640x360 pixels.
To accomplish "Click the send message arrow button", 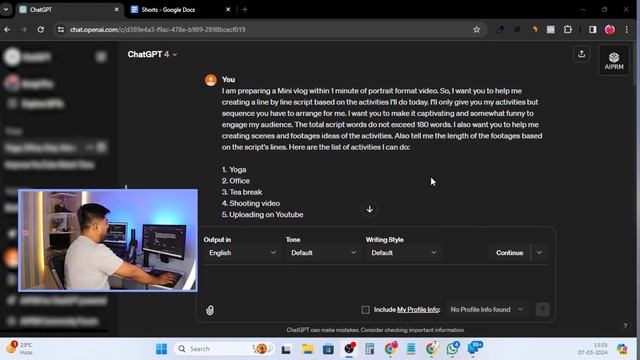I will tap(542, 309).
